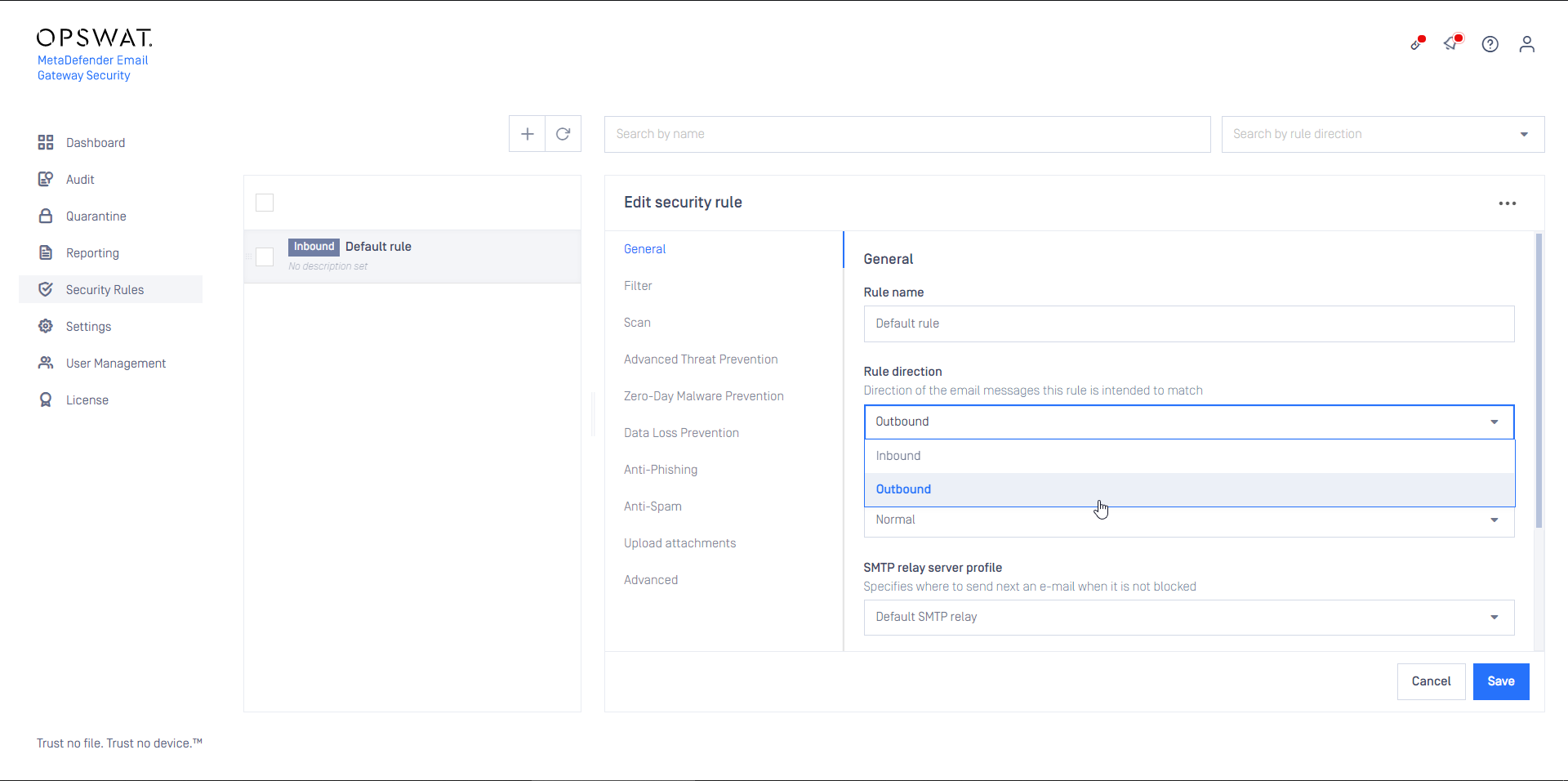Click the add new rule plus icon
The width and height of the screenshot is (1568, 781).
(528, 134)
